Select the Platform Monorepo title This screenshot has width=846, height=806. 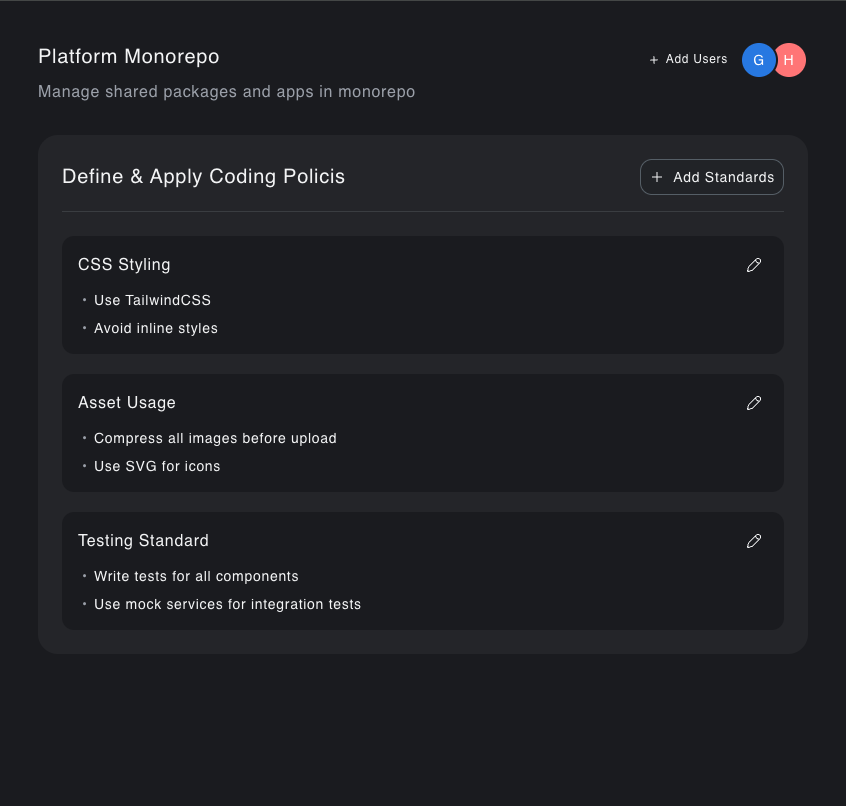tap(129, 56)
